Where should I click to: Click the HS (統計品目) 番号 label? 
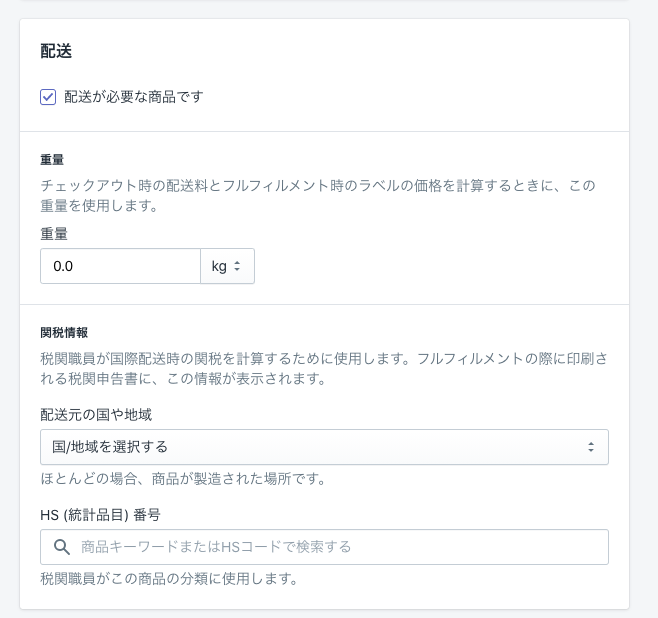(x=100, y=515)
